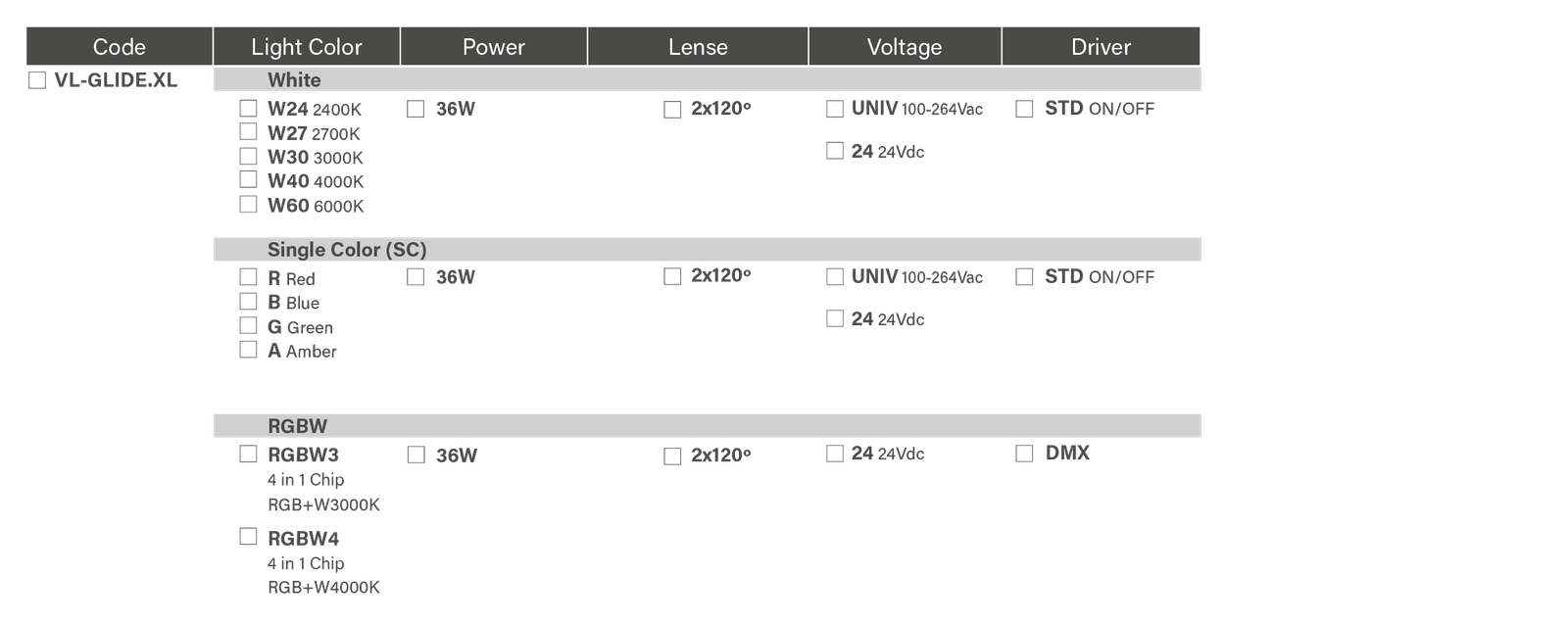Screen dimensions: 1568x624
Task: Check the R Red color box
Action: click(x=249, y=277)
